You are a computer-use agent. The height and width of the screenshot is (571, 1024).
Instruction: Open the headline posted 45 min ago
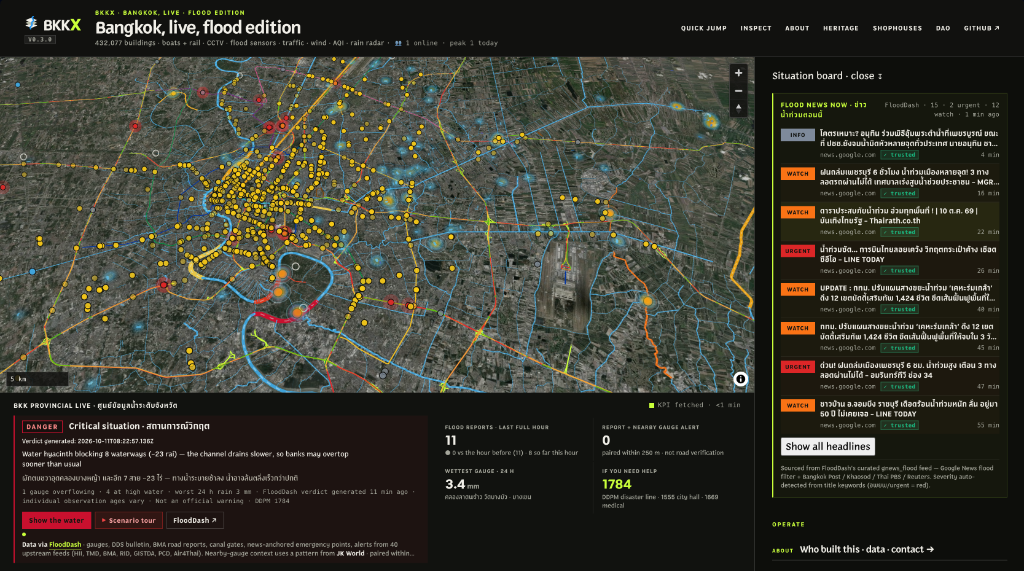909,331
